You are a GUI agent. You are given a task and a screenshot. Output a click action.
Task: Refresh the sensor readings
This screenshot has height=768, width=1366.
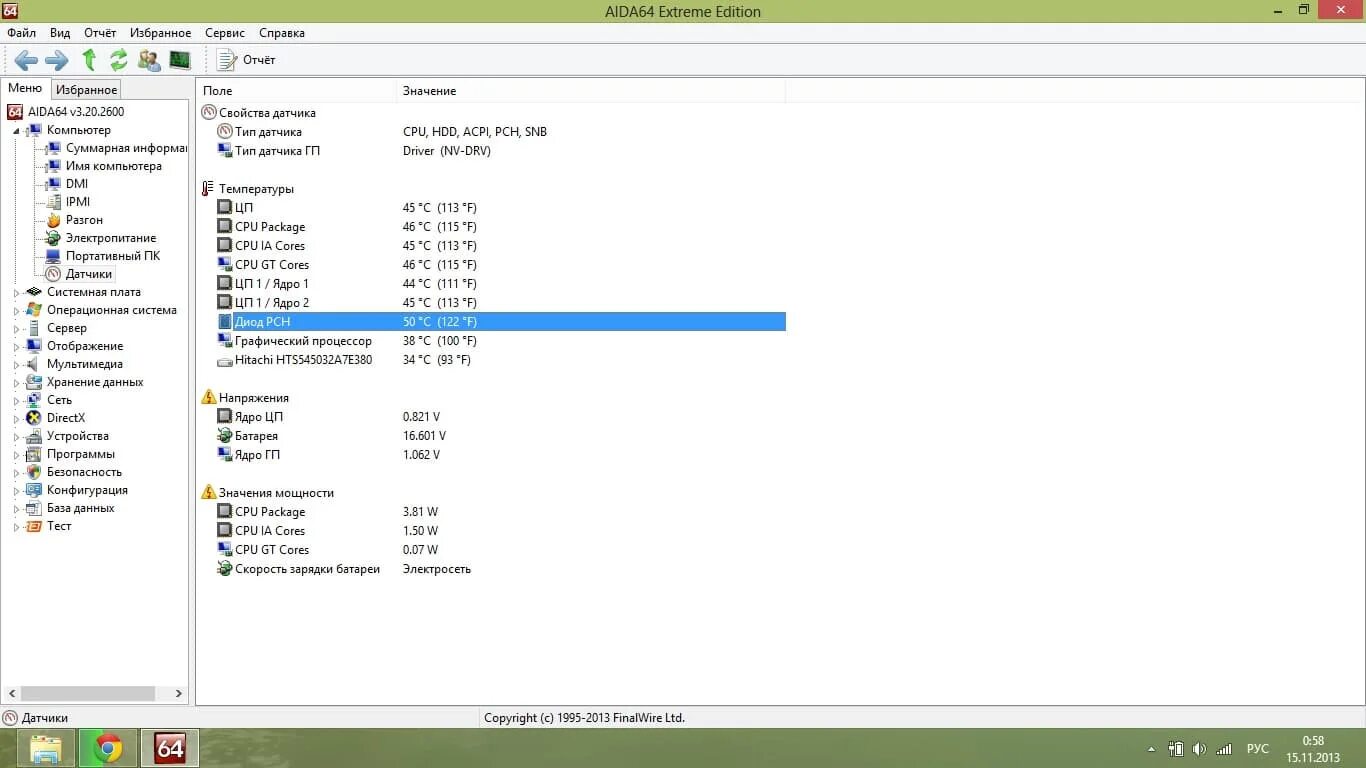pos(119,60)
